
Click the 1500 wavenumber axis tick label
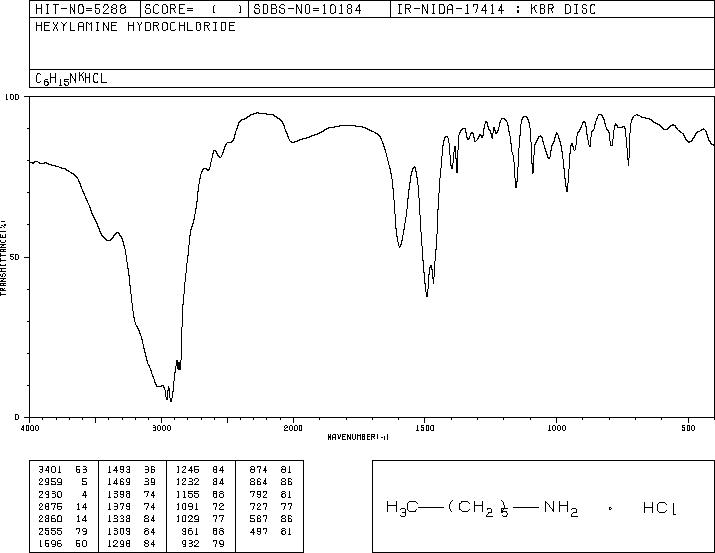(x=425, y=428)
